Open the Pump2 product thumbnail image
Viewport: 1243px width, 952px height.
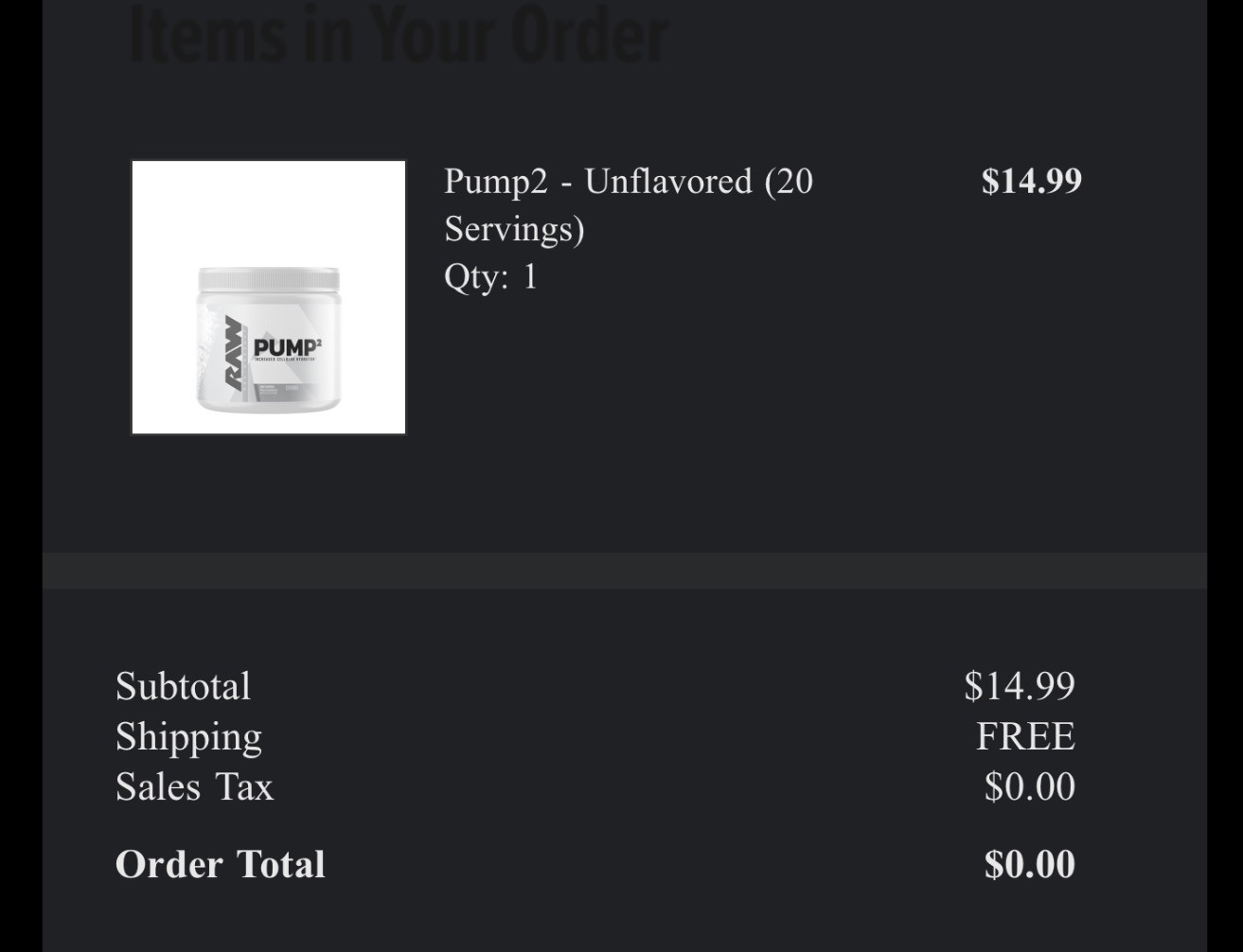[269, 297]
